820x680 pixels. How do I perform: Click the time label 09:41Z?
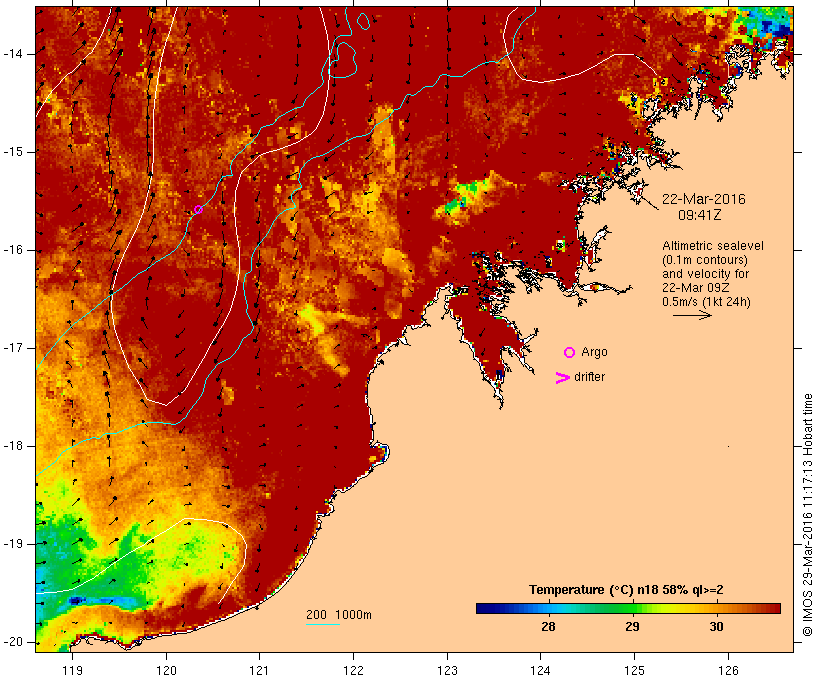tap(700, 215)
